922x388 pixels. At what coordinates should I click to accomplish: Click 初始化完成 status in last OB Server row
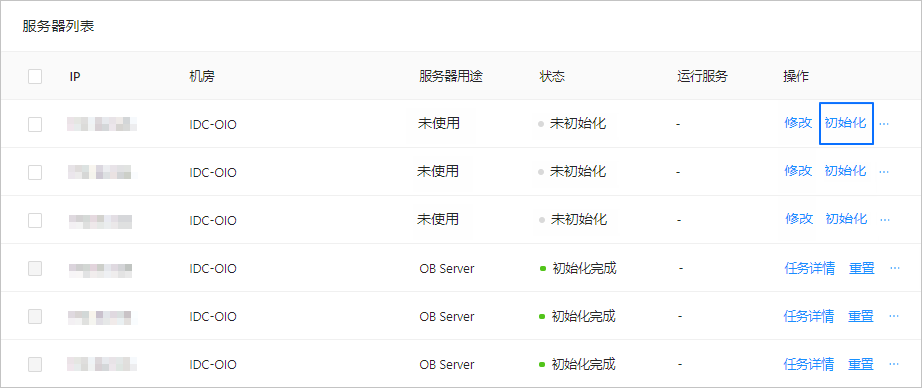point(583,364)
